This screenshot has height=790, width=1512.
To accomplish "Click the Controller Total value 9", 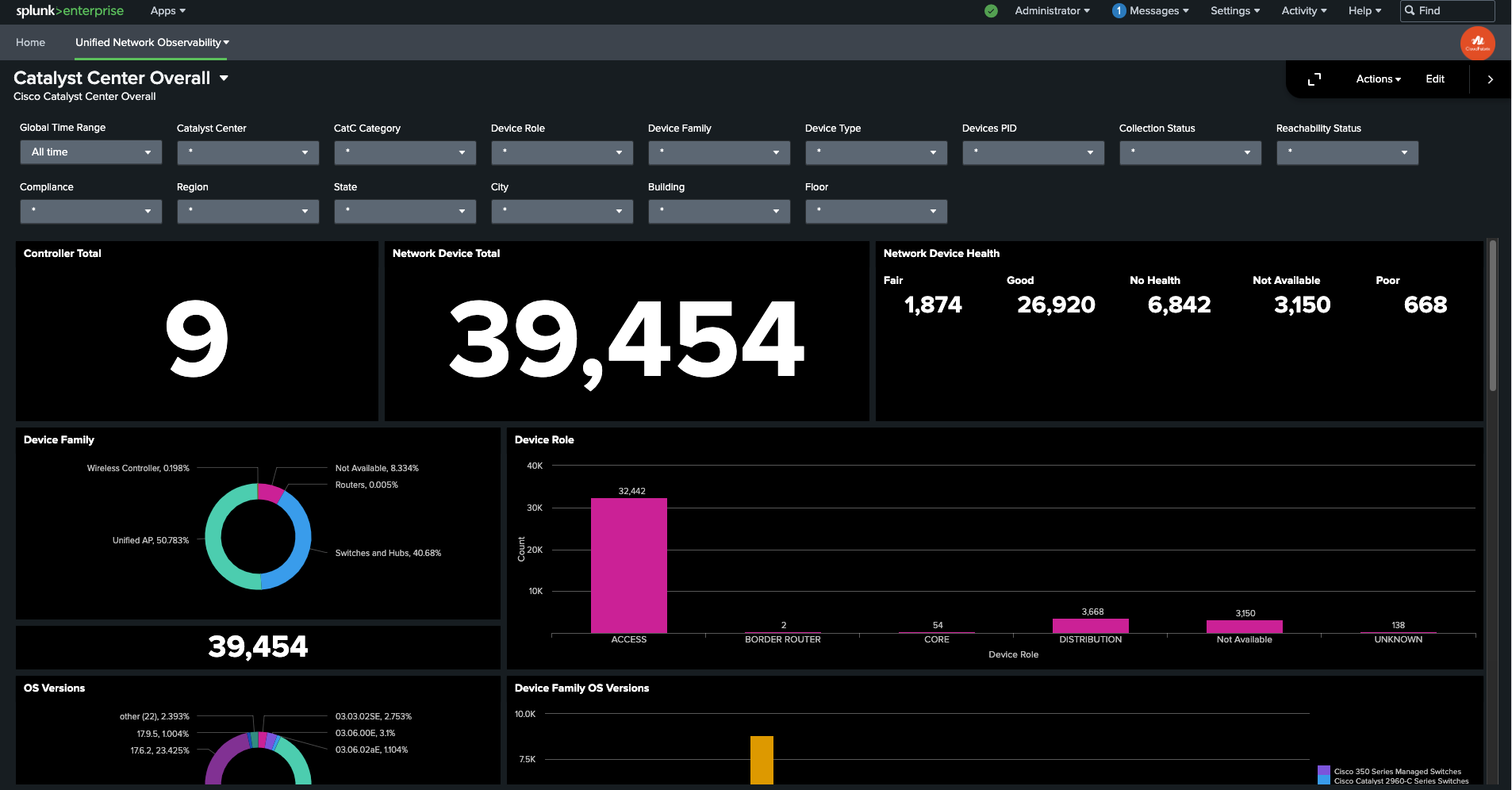I will [x=197, y=339].
